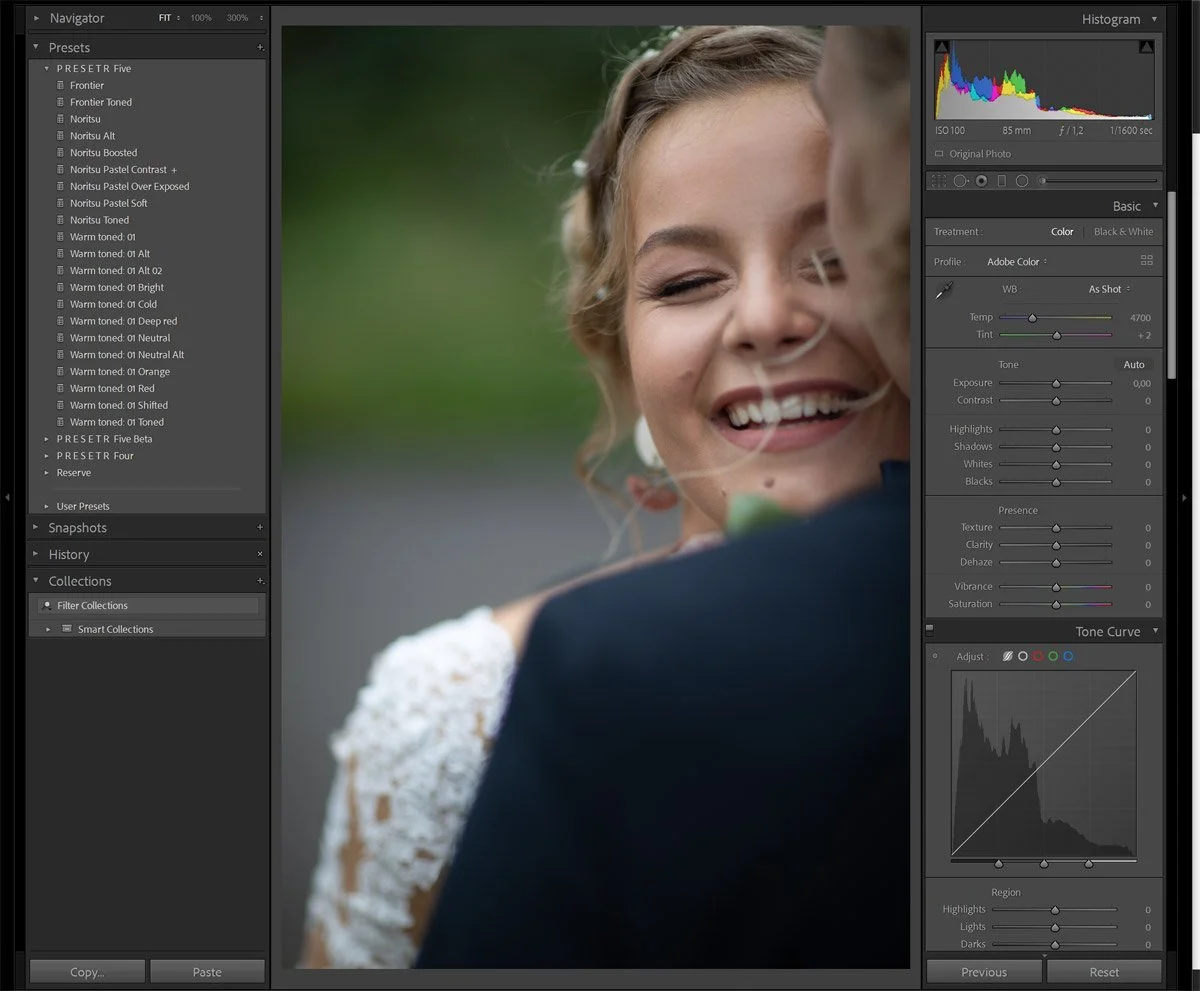Select the Spot Removal tool
Image resolution: width=1200 pixels, height=991 pixels.
(x=961, y=181)
